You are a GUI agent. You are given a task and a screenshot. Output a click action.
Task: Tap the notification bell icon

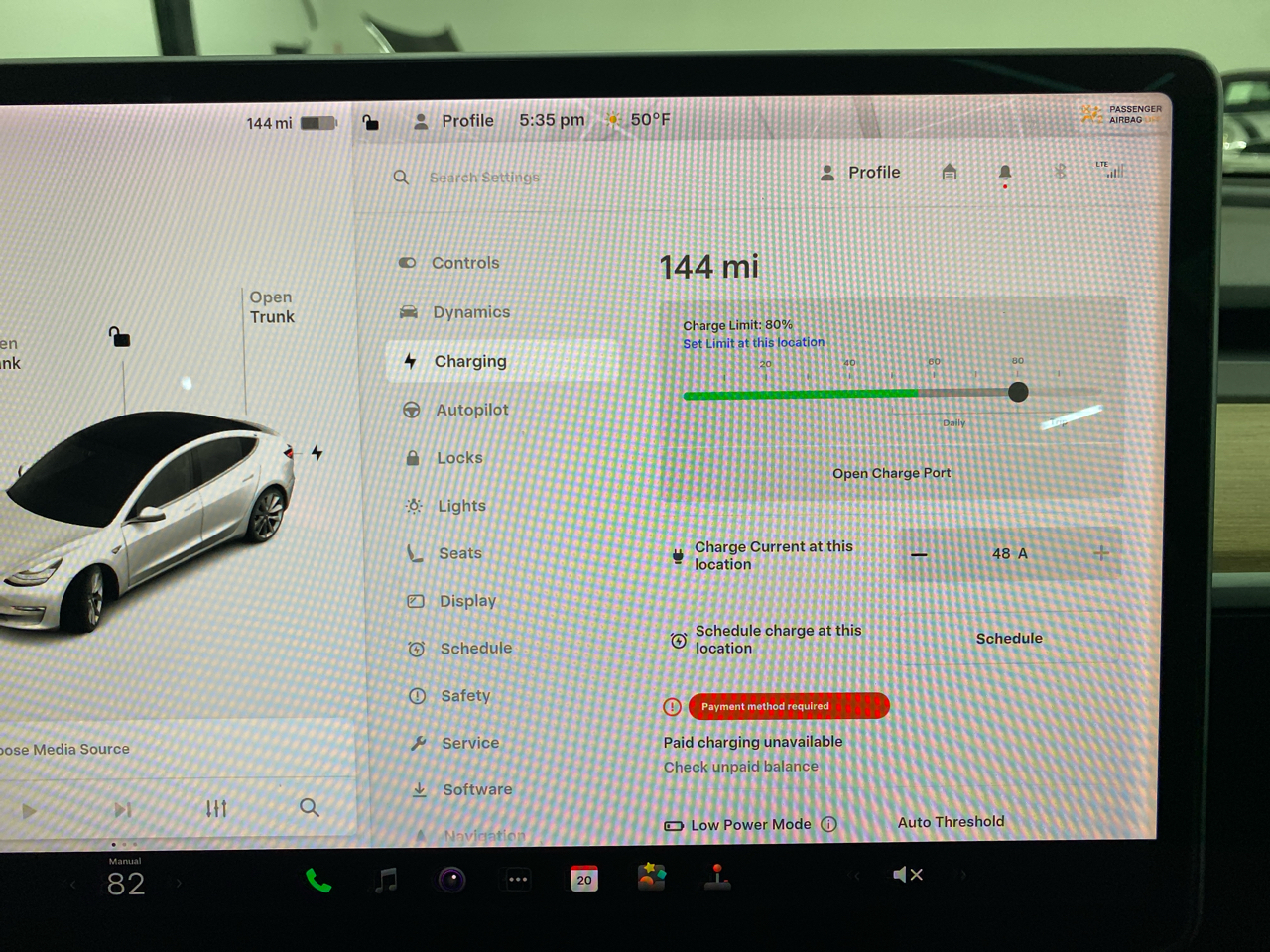coord(1004,171)
